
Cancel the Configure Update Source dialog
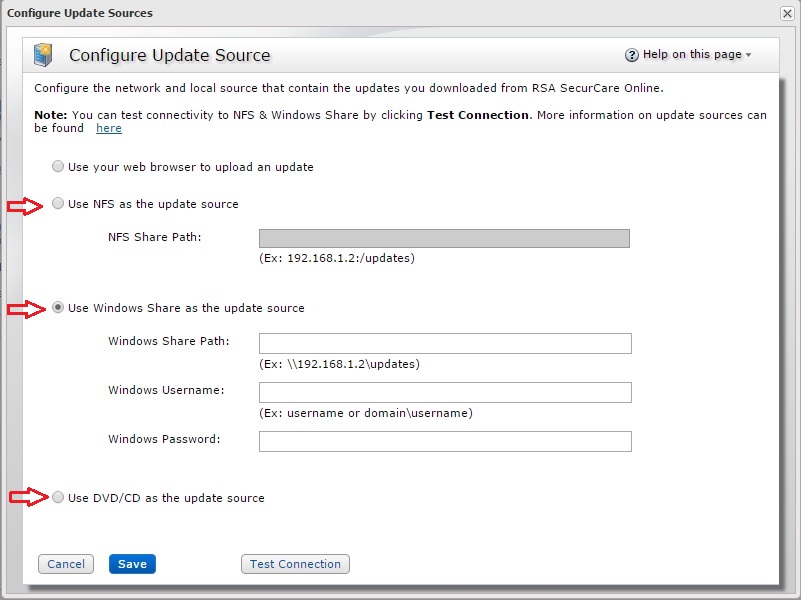pyautogui.click(x=65, y=563)
